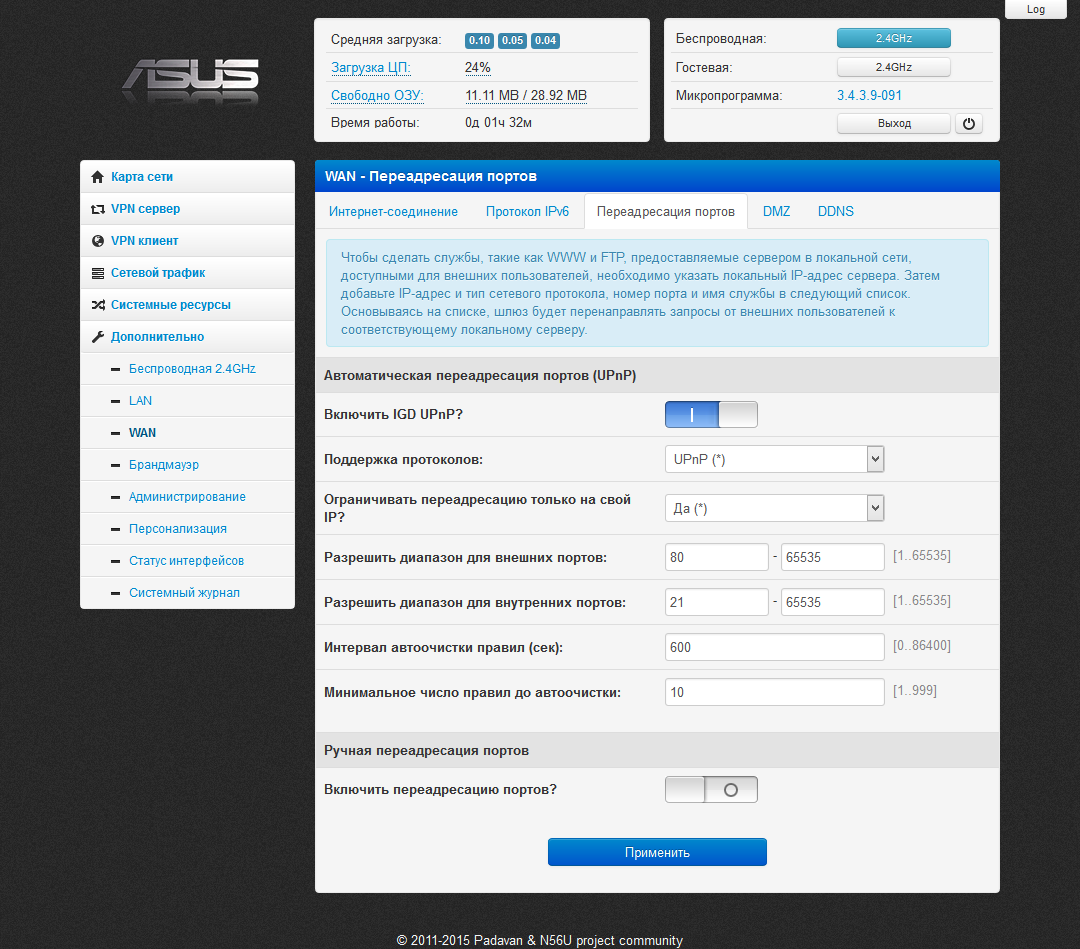Select WAN submenu item

tap(143, 433)
